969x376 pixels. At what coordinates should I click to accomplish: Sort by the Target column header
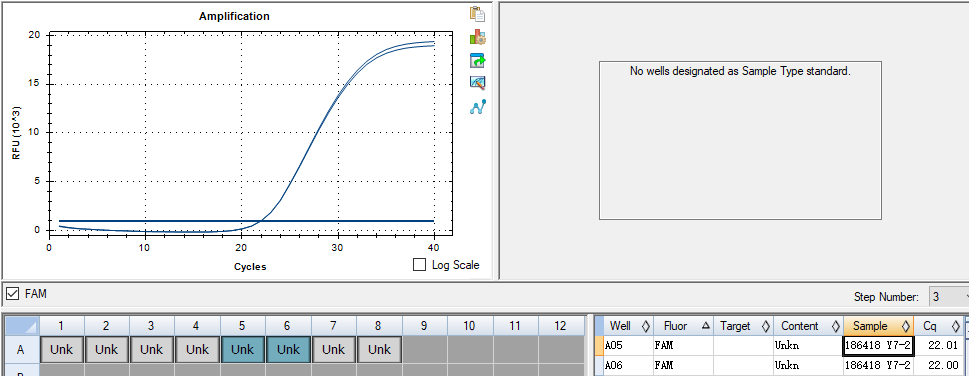click(x=742, y=326)
